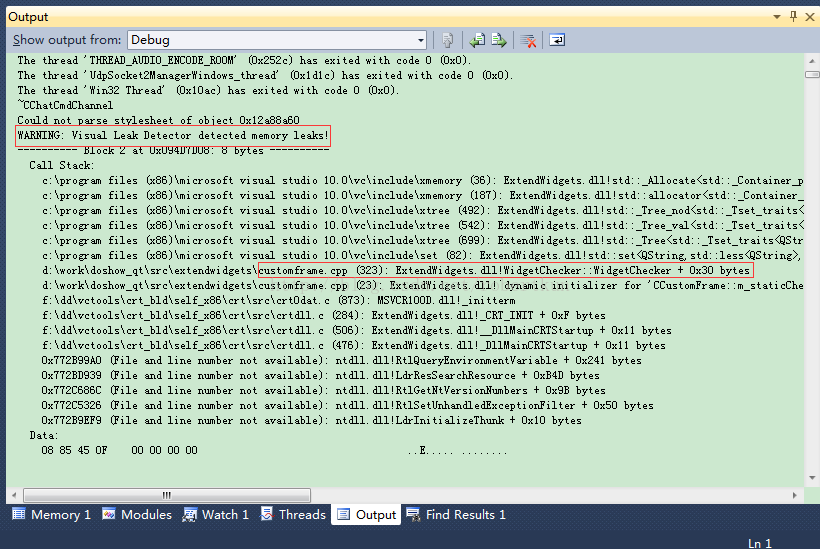This screenshot has height=549, width=820.
Task: Open the Threads tab
Action: point(293,514)
